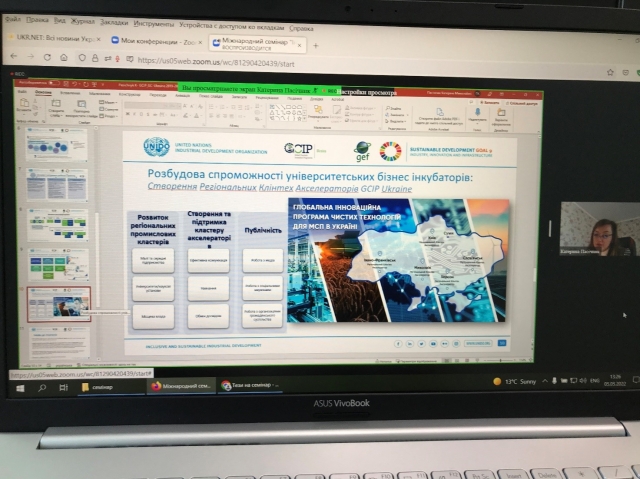
Task: Open the Правка menu
Action: (37, 20)
